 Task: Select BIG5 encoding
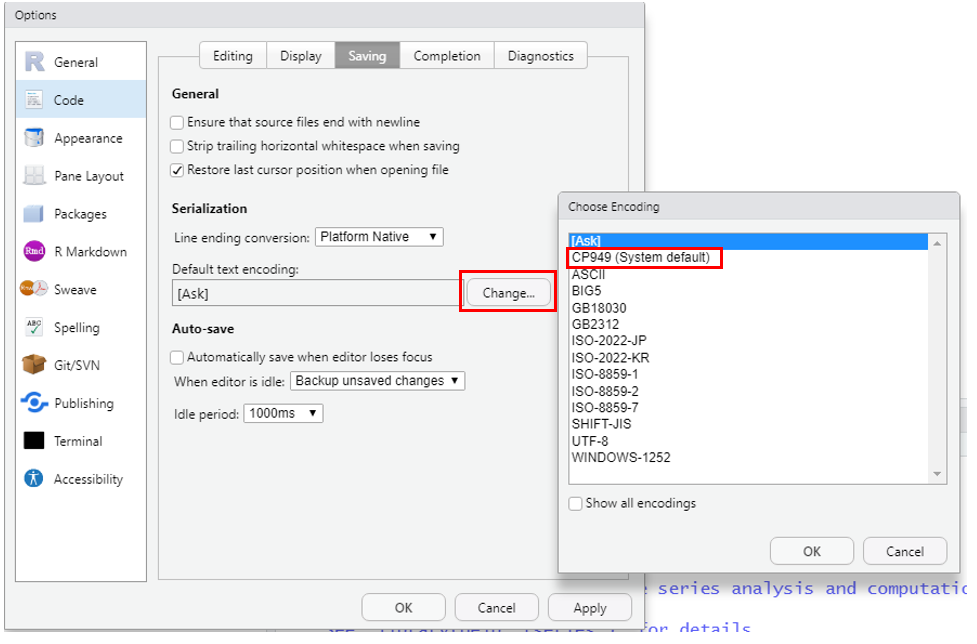click(x=748, y=291)
